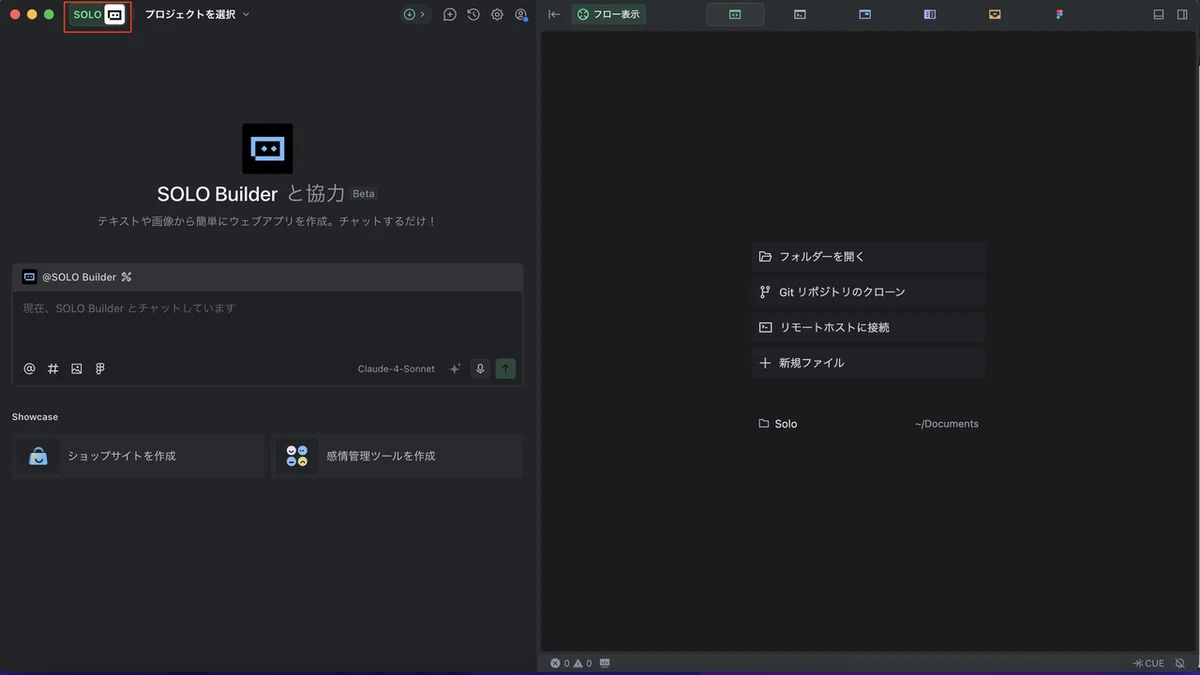1200x675 pixels.
Task: Select ショップサイトを作成 showcase card
Action: (x=138, y=456)
